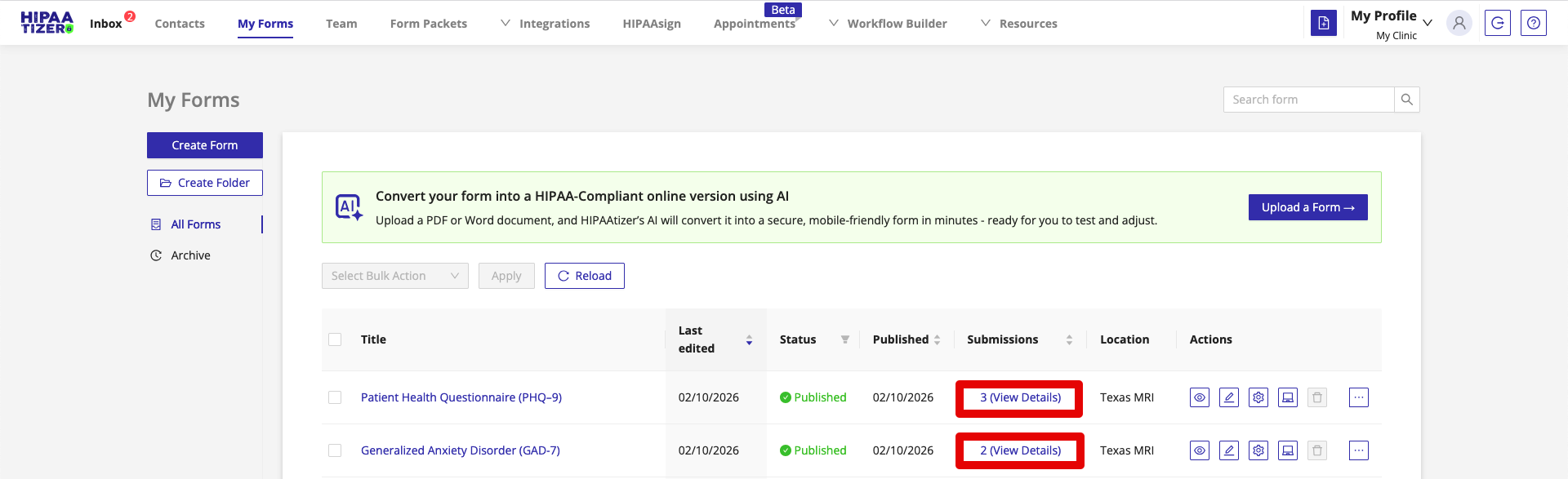Expand the Integrations menu

[546, 24]
